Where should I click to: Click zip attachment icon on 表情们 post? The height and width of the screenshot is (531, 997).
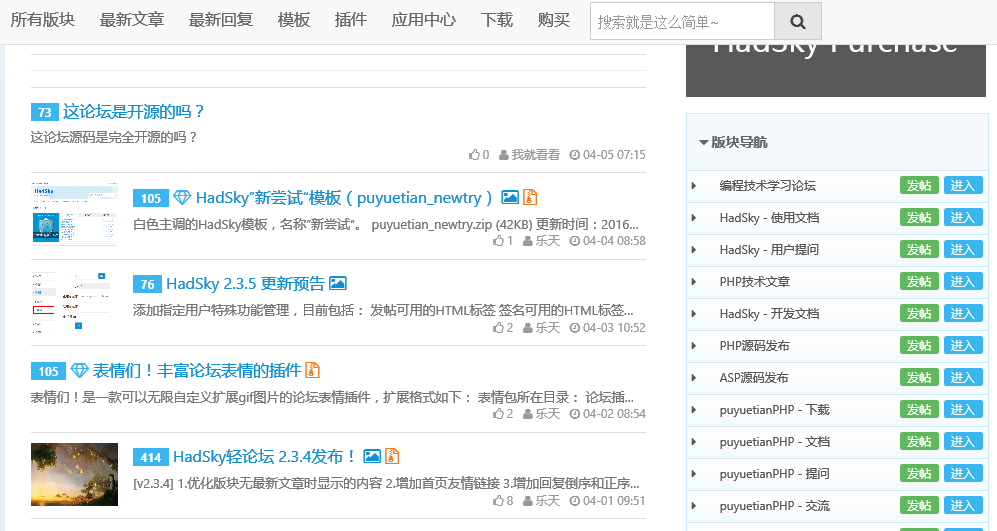312,370
